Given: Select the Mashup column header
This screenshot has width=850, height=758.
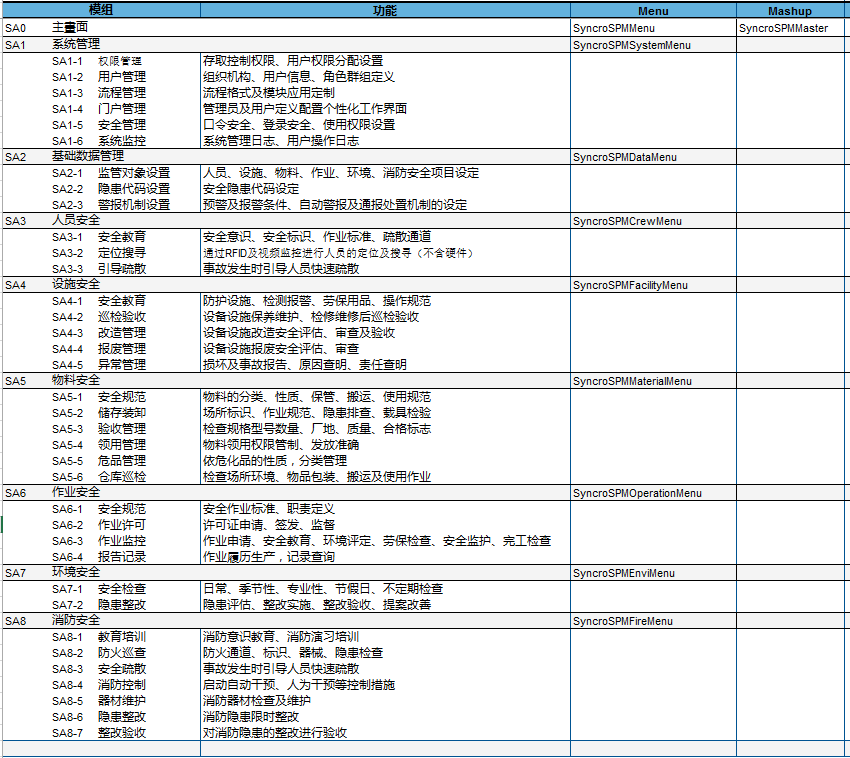Looking at the screenshot, I should click(x=790, y=10).
